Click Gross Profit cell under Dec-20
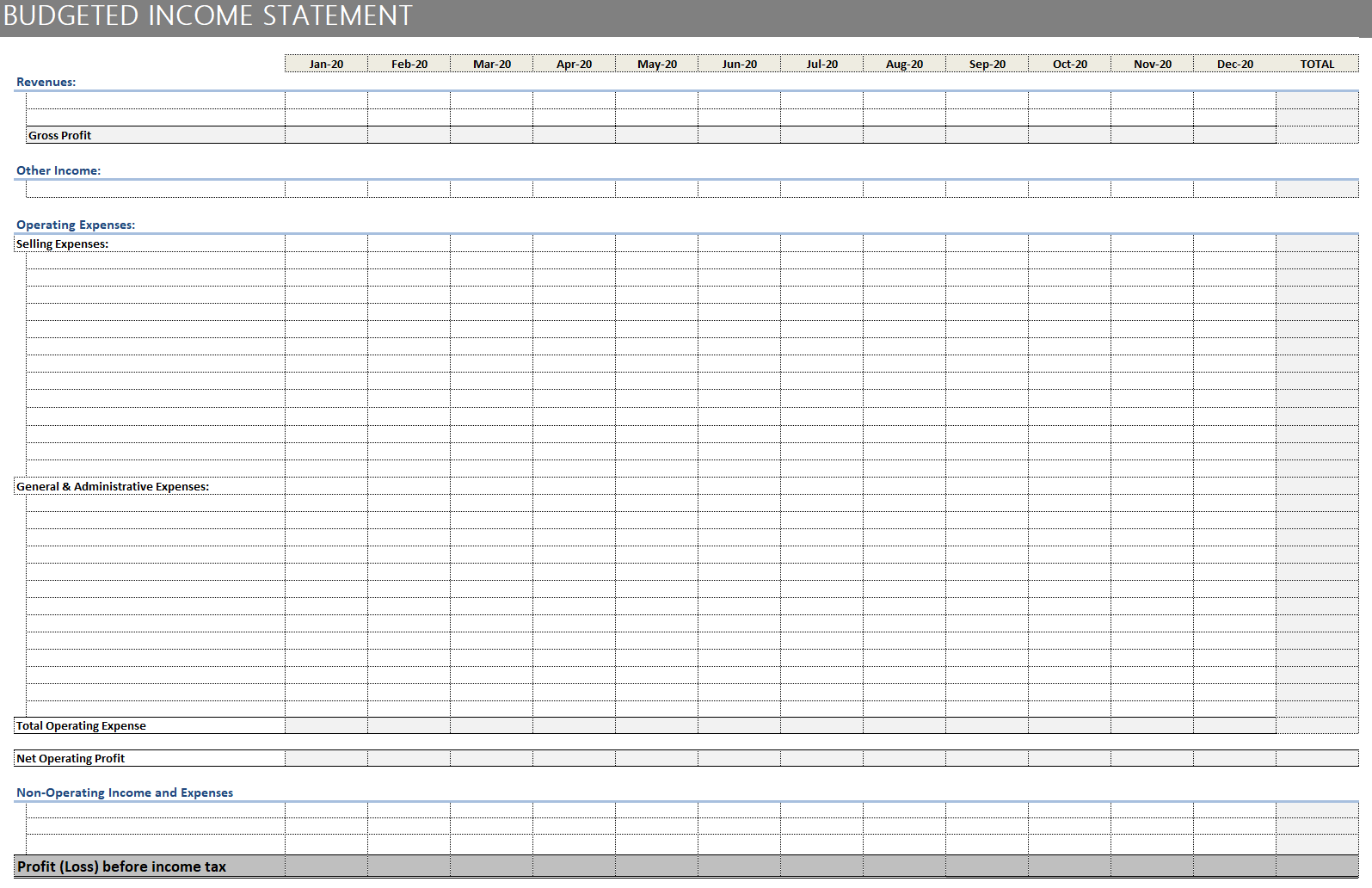1372x888 pixels. pyautogui.click(x=1234, y=135)
